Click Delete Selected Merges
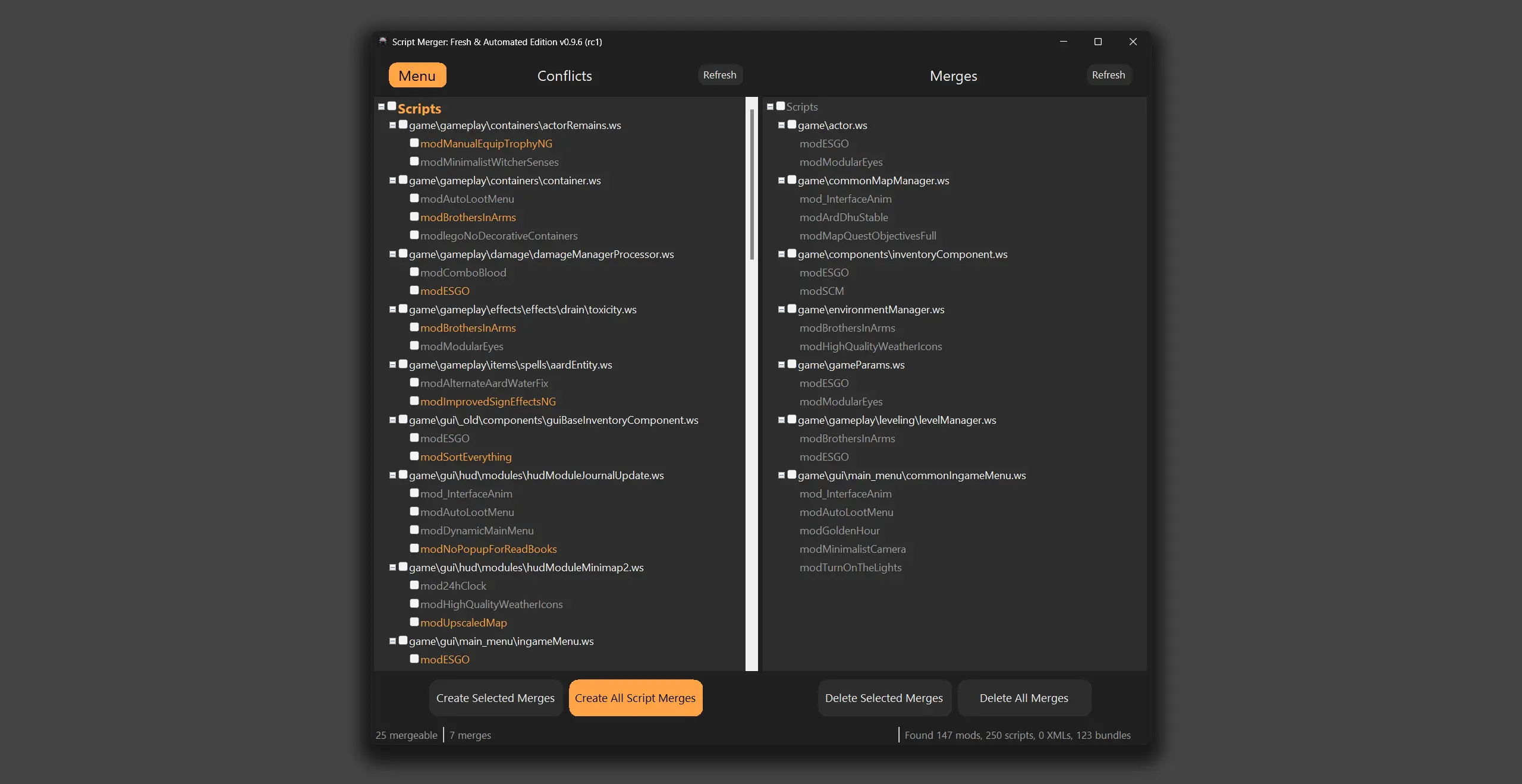Viewport: 1522px width, 784px height. click(883, 698)
